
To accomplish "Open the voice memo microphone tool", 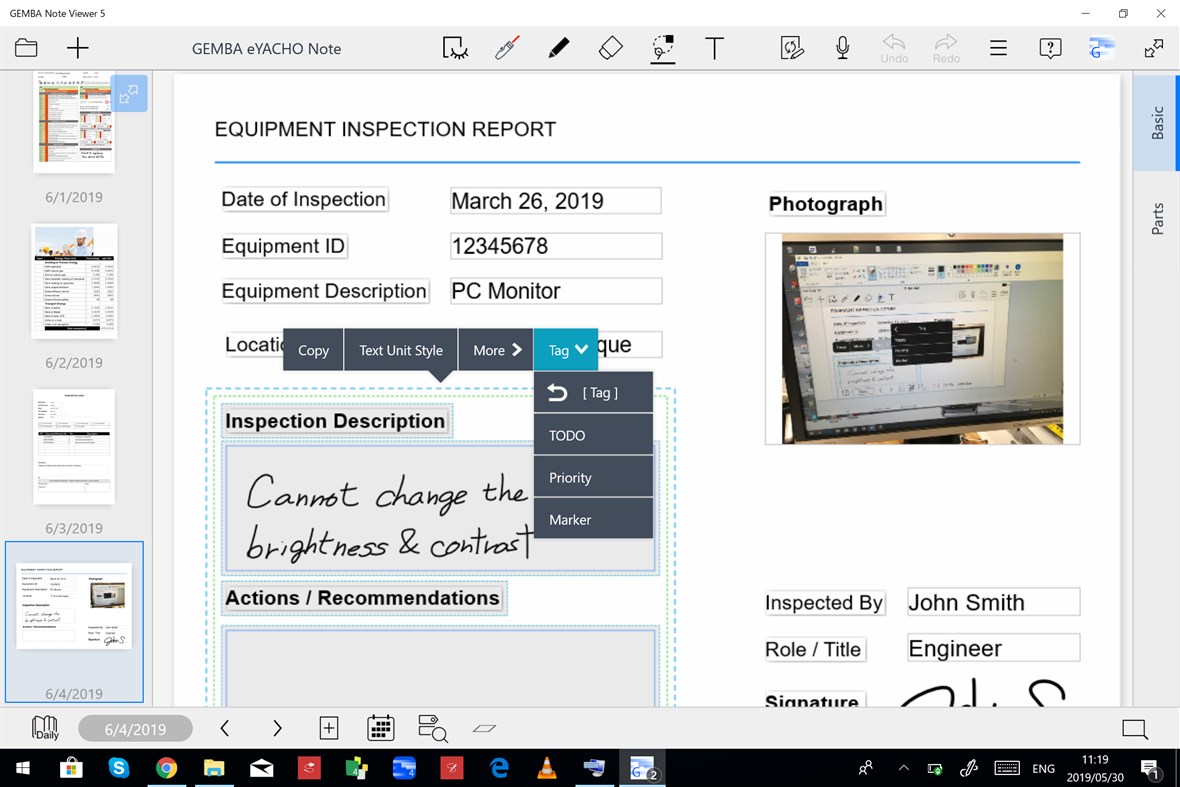I will [x=842, y=47].
